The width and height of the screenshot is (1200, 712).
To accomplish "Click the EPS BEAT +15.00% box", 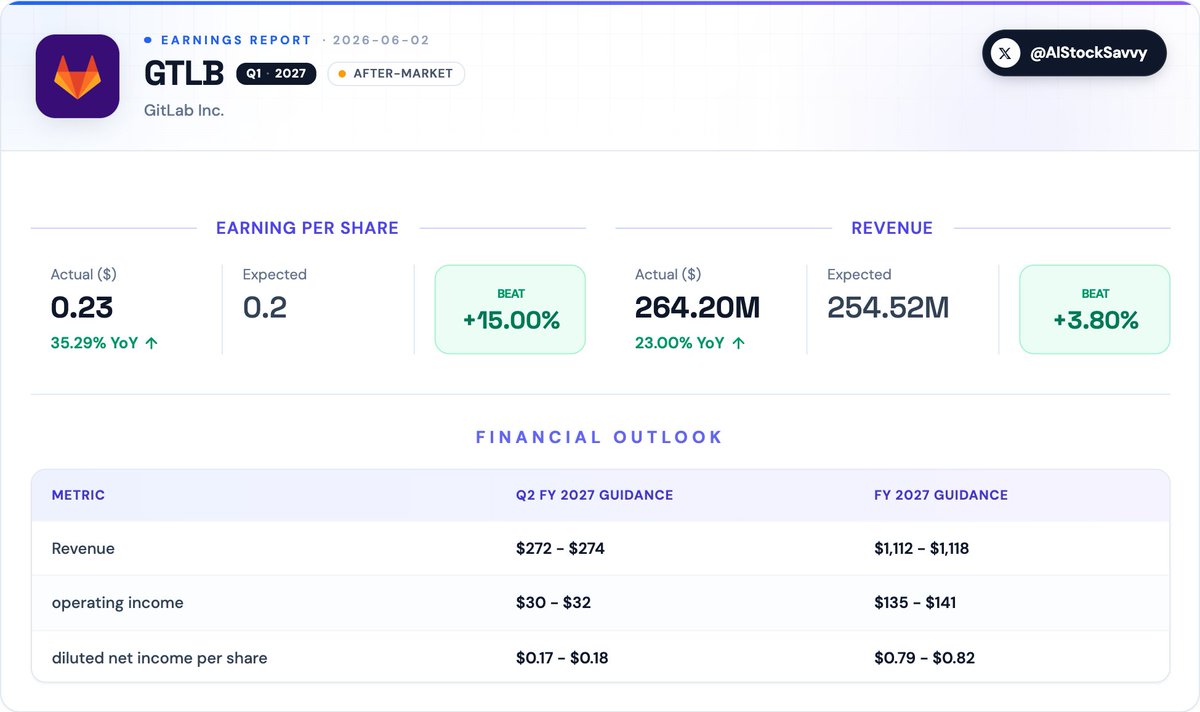I will tap(510, 309).
